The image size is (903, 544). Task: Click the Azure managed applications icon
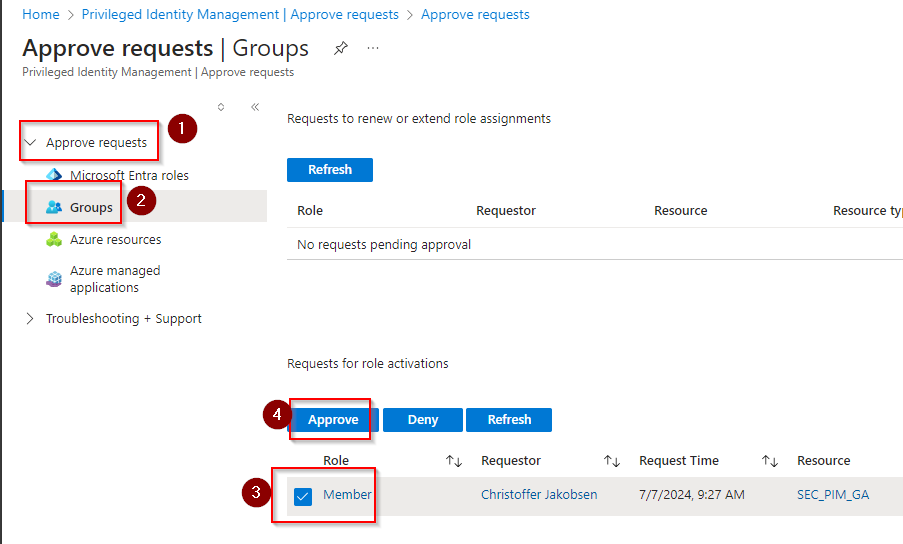pos(54,279)
